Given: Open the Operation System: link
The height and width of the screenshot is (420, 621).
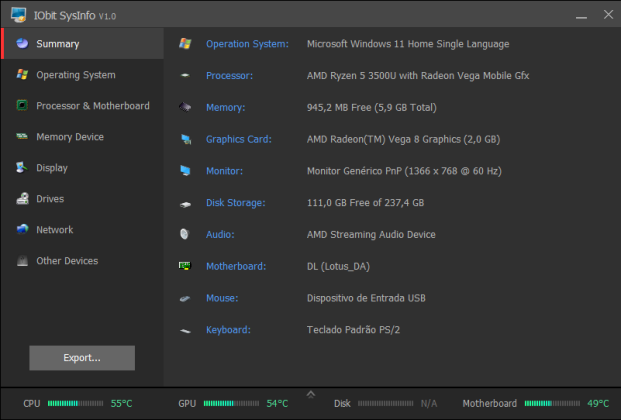Looking at the screenshot, I should (x=247, y=44).
